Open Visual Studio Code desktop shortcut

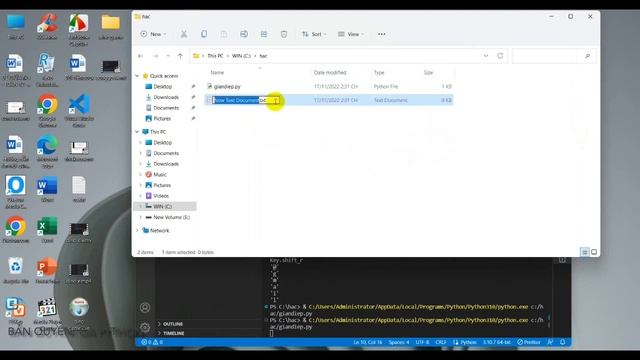(x=79, y=110)
